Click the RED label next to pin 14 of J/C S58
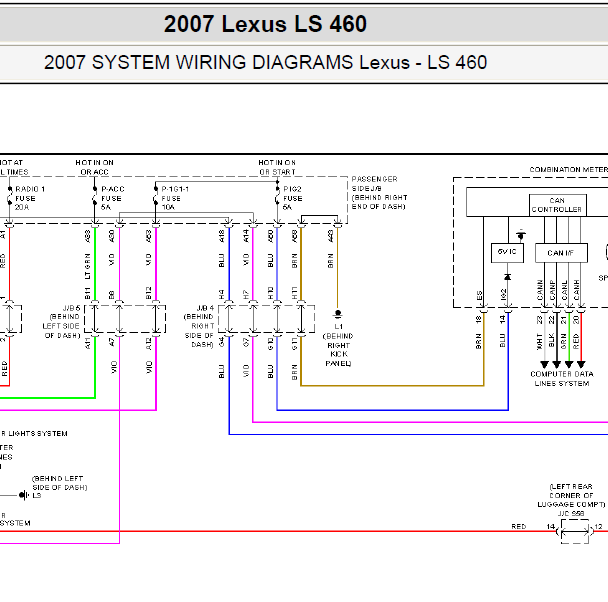Image resolution: width=608 pixels, height=602 pixels. click(x=519, y=526)
